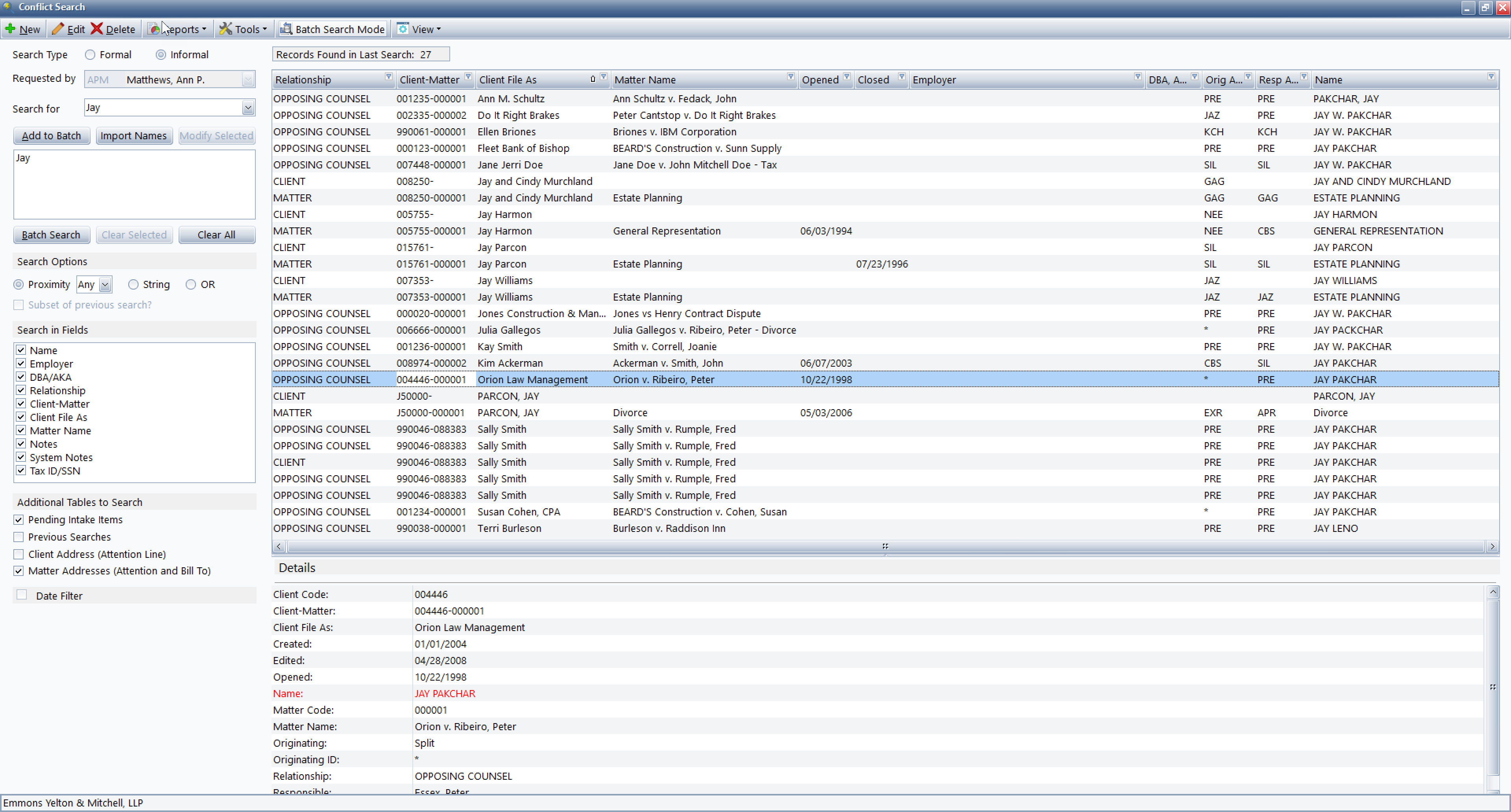Image resolution: width=1511 pixels, height=812 pixels.
Task: Click the View toolbar icon
Action: coord(403,29)
